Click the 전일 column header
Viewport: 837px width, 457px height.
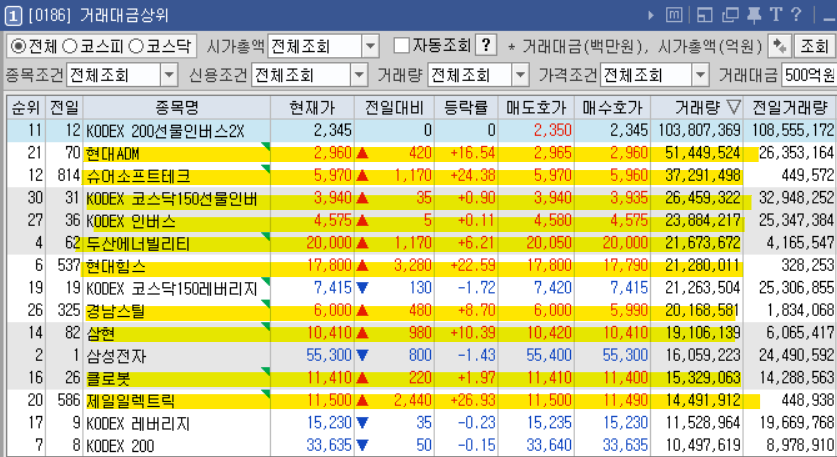coord(64,107)
